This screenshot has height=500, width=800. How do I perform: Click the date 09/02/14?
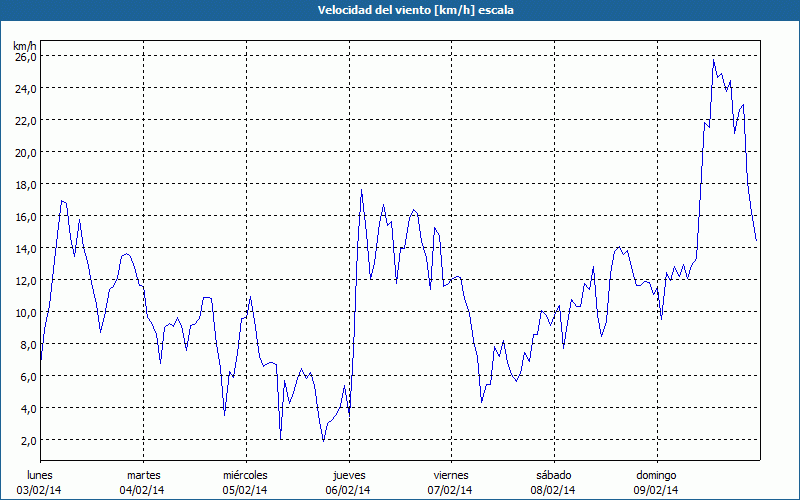(656, 490)
